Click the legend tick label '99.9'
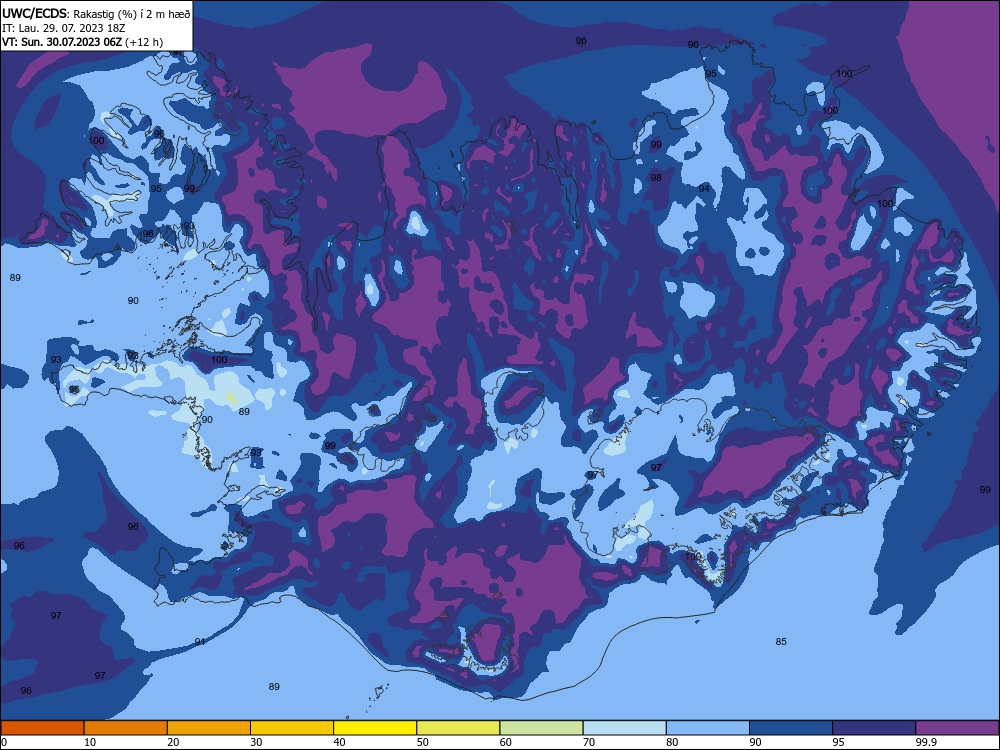Viewport: 1000px width, 750px height. point(926,742)
